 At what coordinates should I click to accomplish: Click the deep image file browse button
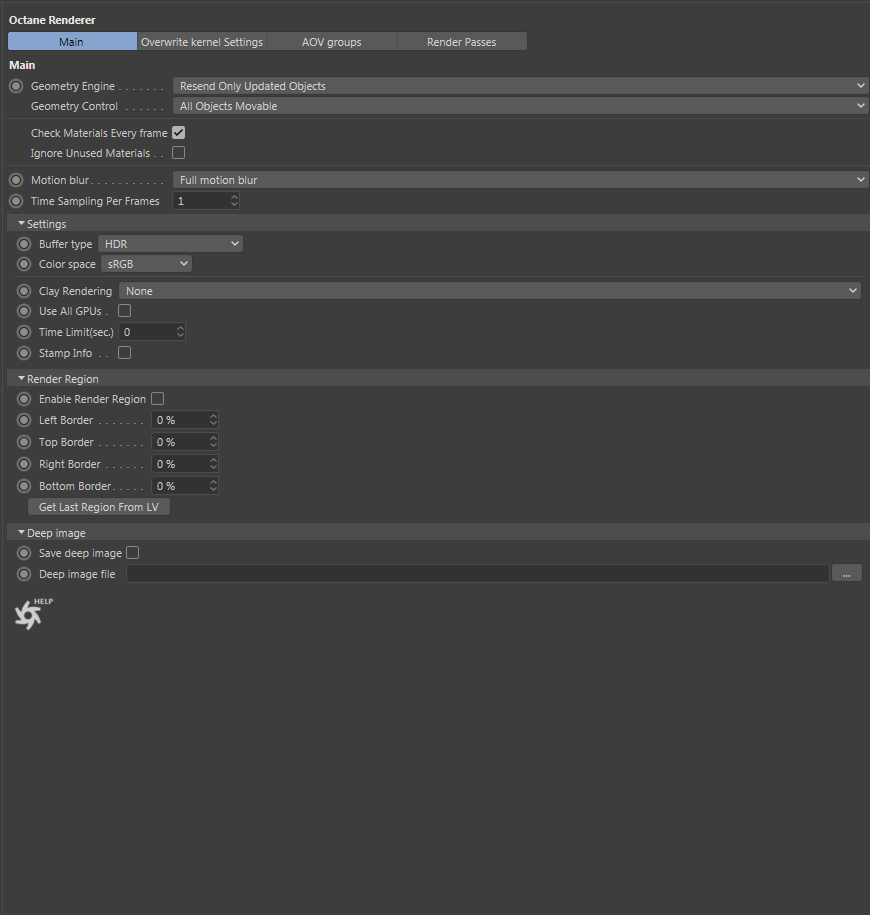pyautogui.click(x=847, y=574)
